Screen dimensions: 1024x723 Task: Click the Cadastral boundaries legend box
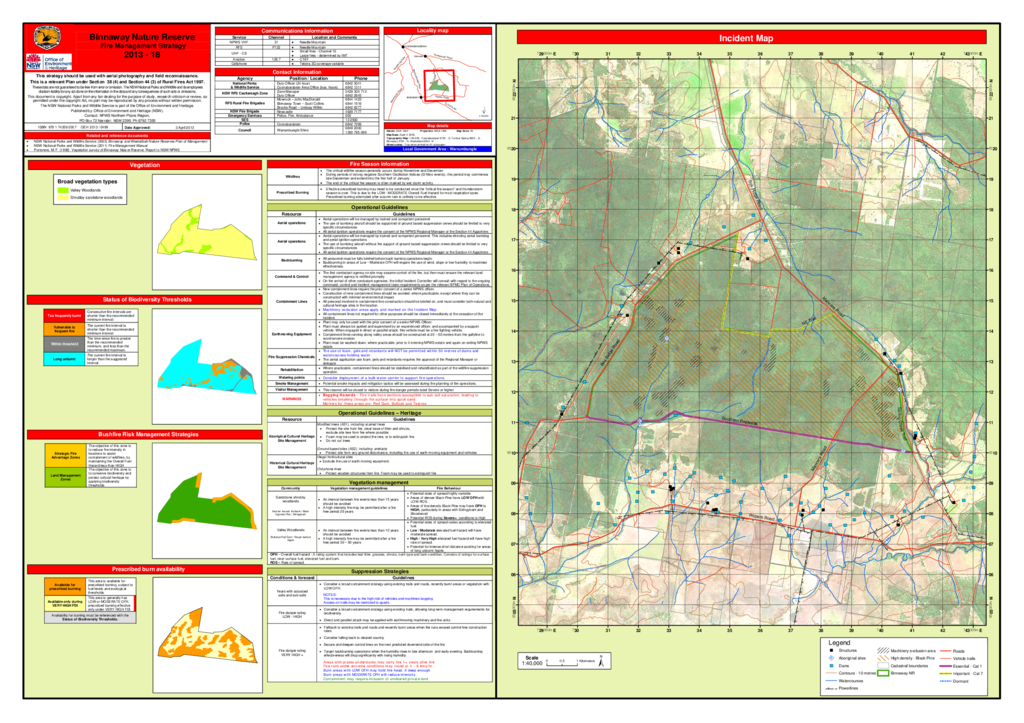point(883,666)
